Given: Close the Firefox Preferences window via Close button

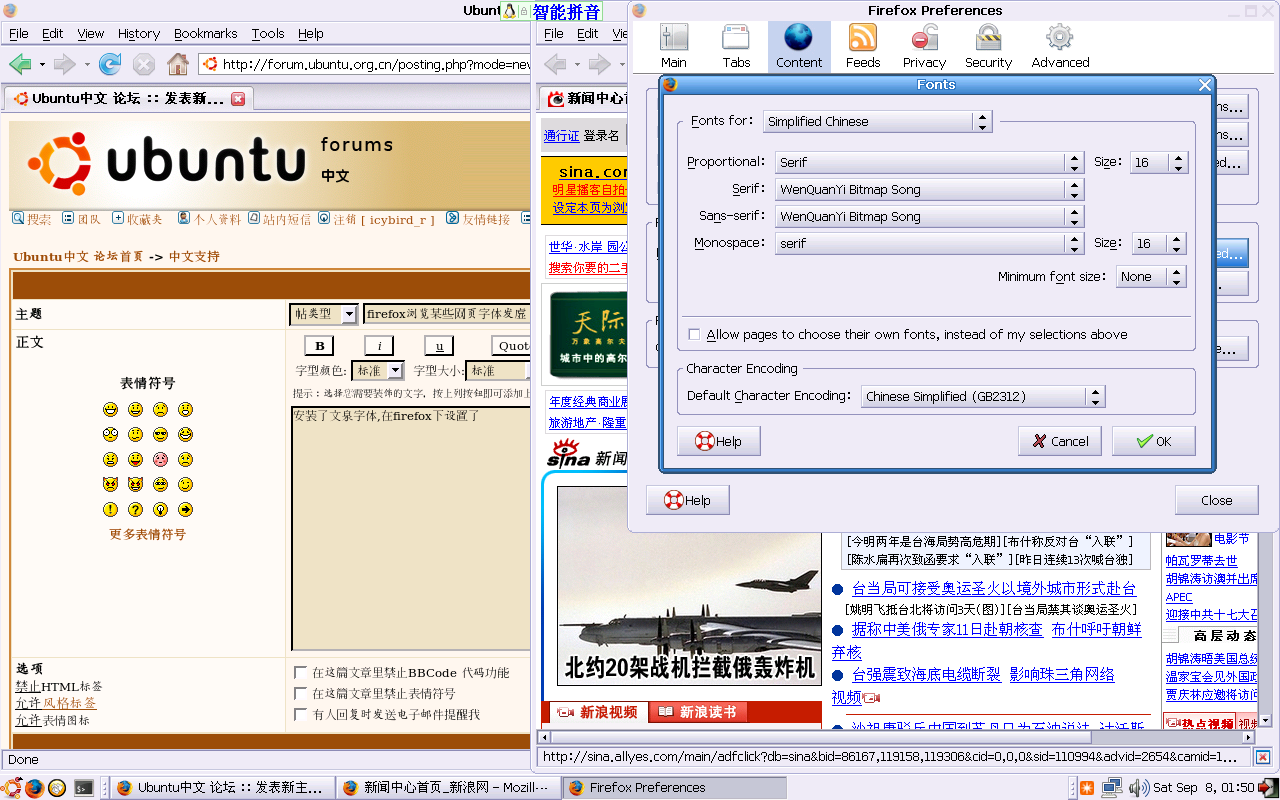Looking at the screenshot, I should [x=1217, y=501].
